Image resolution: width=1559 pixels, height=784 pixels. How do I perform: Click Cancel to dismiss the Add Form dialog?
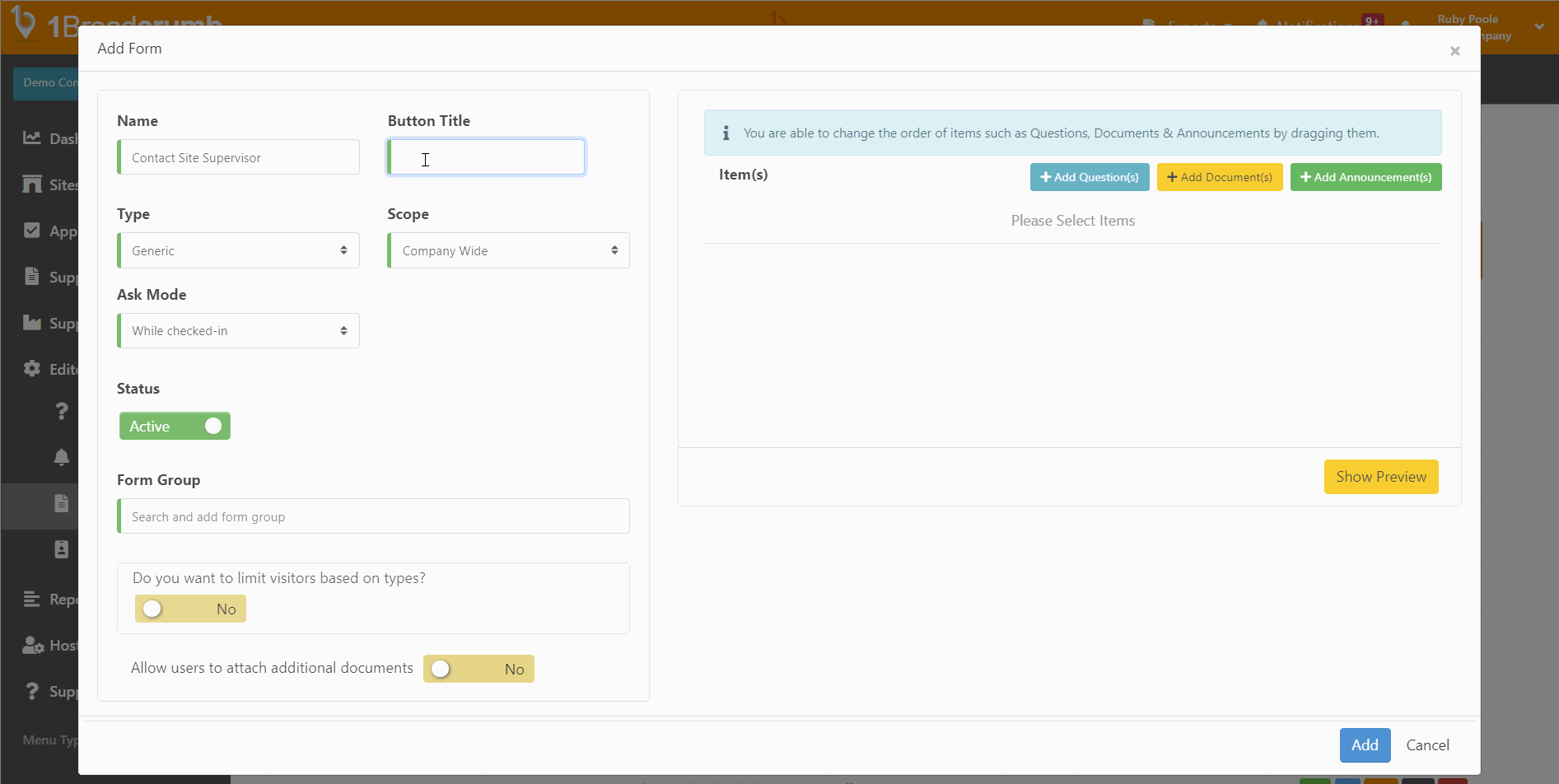coord(1427,745)
